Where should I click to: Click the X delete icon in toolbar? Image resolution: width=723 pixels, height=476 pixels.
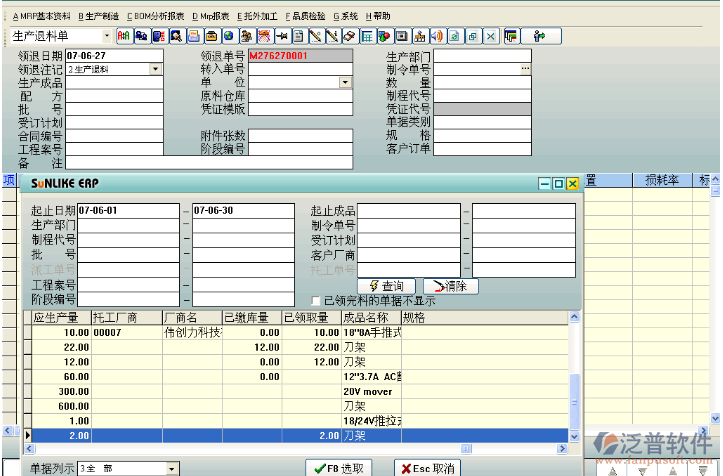pos(489,36)
